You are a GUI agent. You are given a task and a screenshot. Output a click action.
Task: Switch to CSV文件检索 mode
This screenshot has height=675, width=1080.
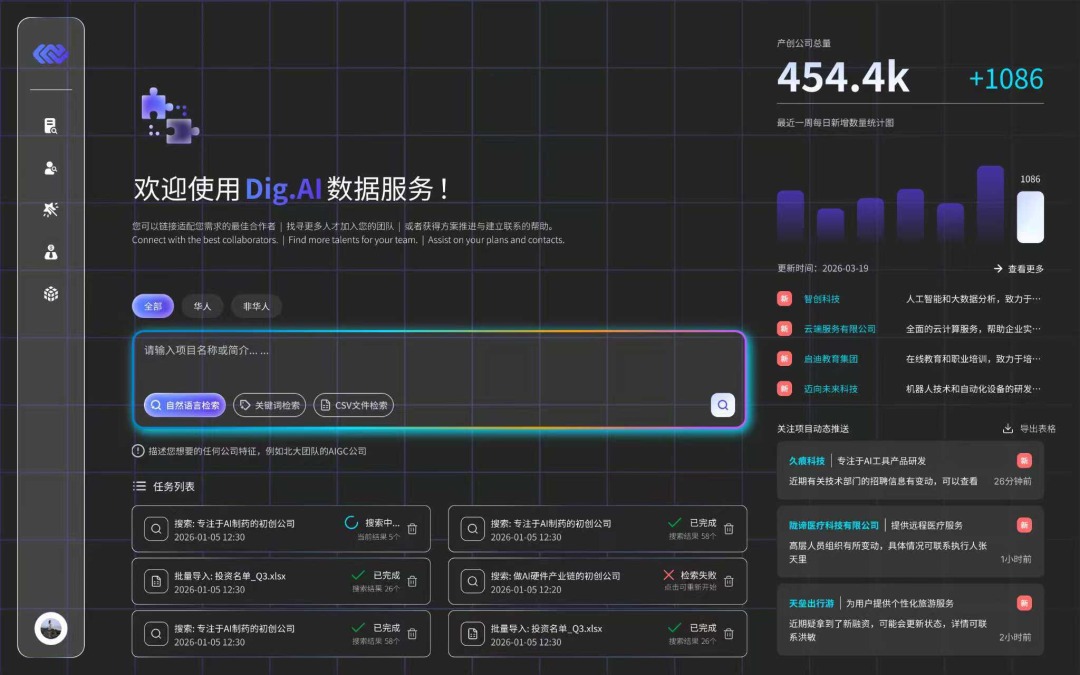[x=352, y=405]
